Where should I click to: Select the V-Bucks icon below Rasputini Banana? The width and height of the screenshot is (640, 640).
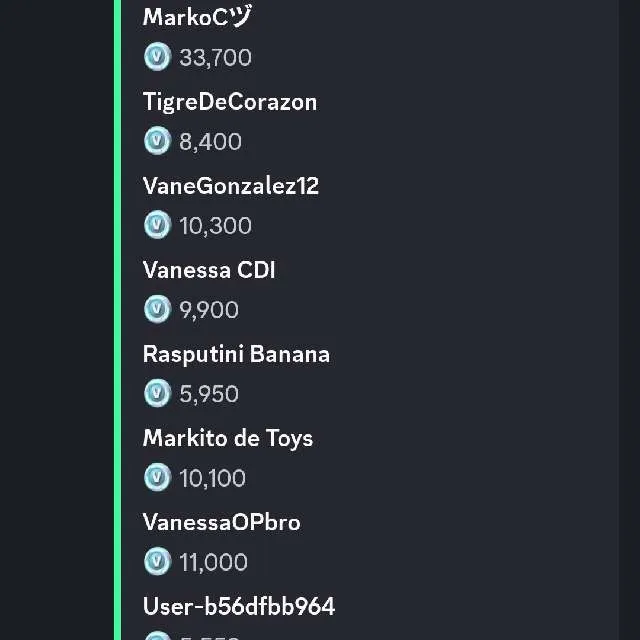point(157,393)
